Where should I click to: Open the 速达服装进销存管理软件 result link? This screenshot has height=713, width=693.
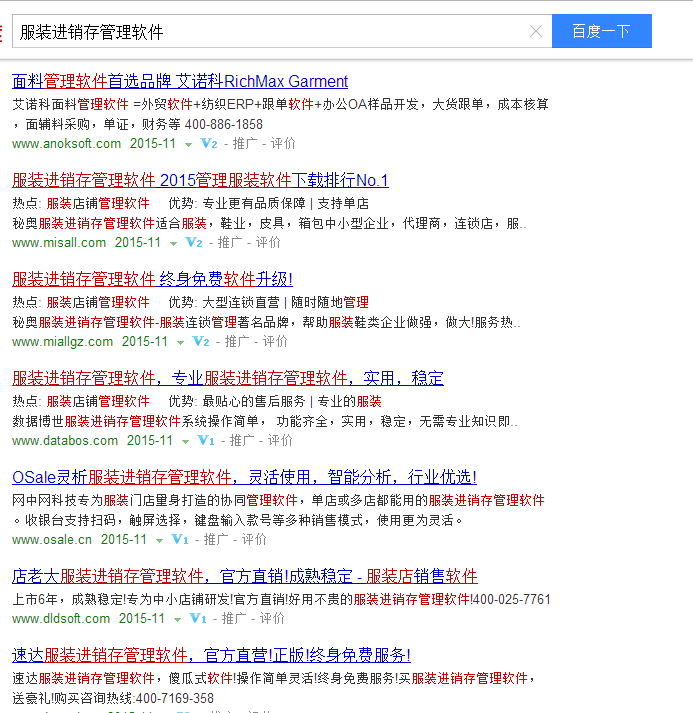pyautogui.click(x=211, y=655)
